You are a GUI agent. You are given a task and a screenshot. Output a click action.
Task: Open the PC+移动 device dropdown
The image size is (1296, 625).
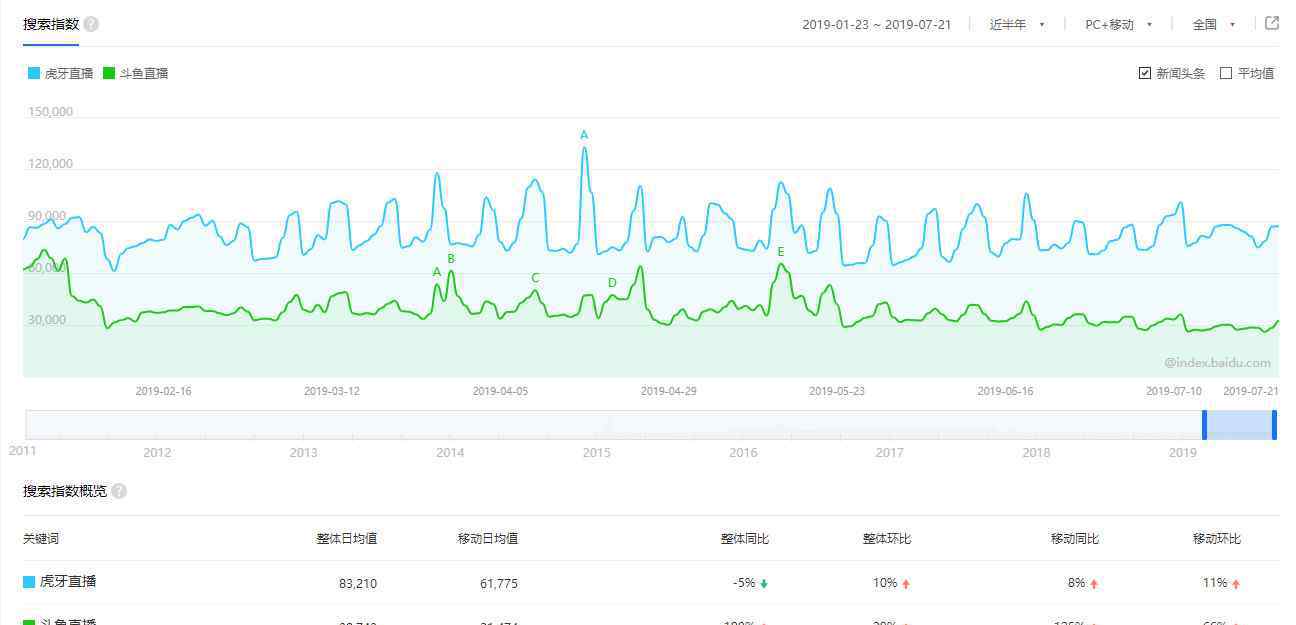tap(1119, 24)
